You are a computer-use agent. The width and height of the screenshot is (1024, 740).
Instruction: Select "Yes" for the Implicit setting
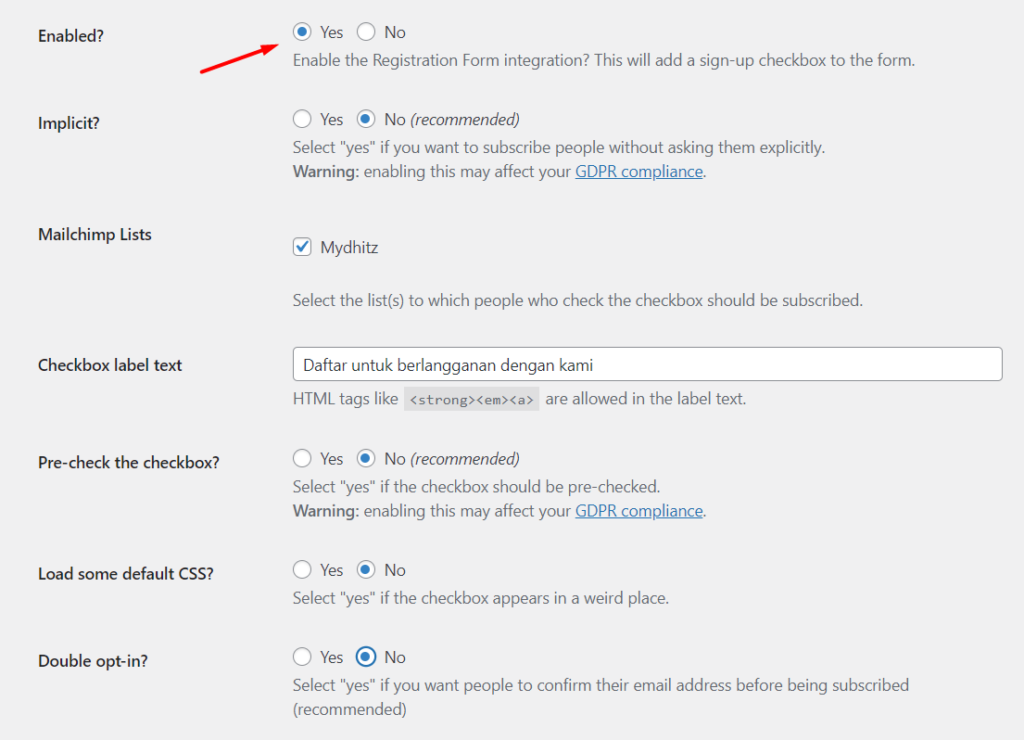click(303, 119)
